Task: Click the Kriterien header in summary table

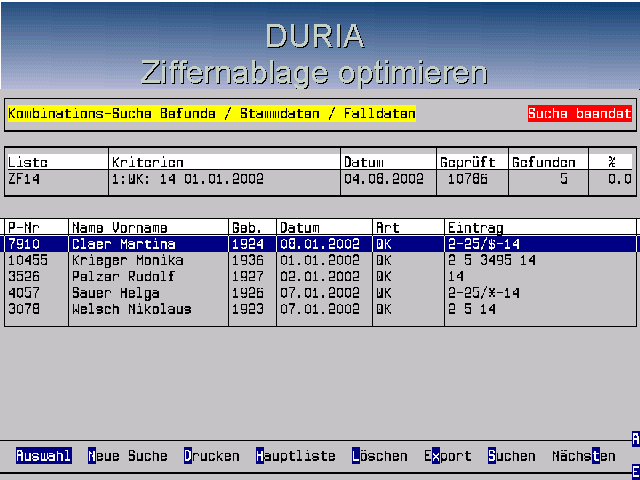Action: (x=147, y=162)
